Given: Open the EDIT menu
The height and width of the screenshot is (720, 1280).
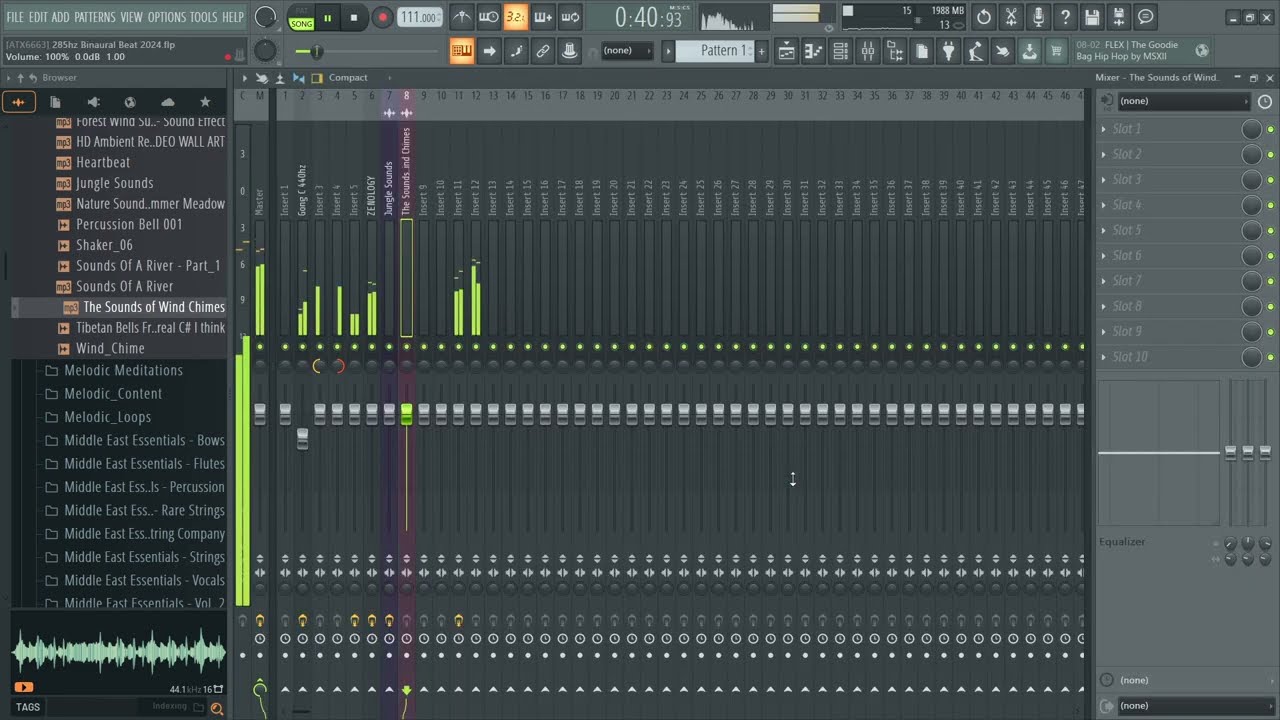Looking at the screenshot, I should tap(38, 17).
